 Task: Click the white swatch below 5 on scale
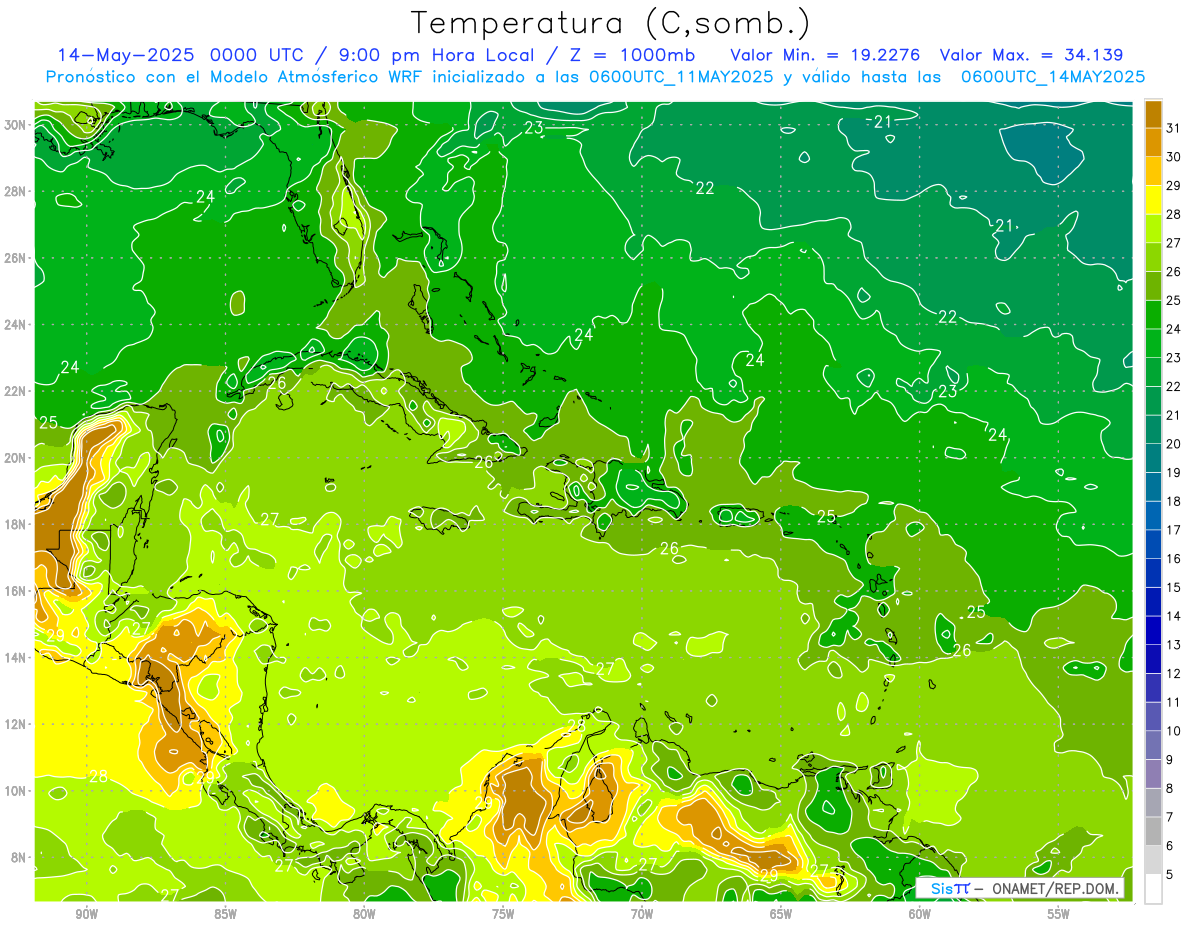(x=1153, y=889)
